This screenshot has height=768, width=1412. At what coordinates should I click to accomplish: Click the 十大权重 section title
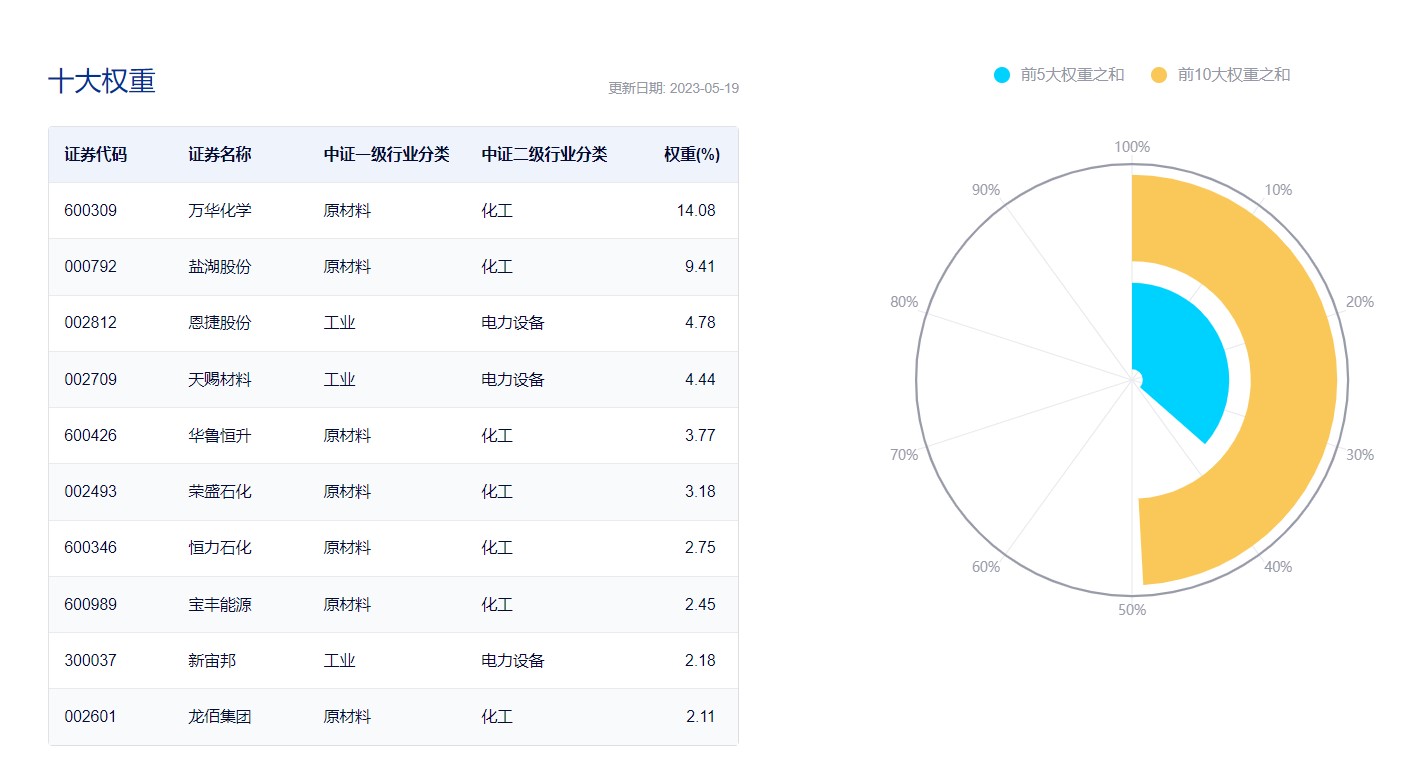point(102,82)
